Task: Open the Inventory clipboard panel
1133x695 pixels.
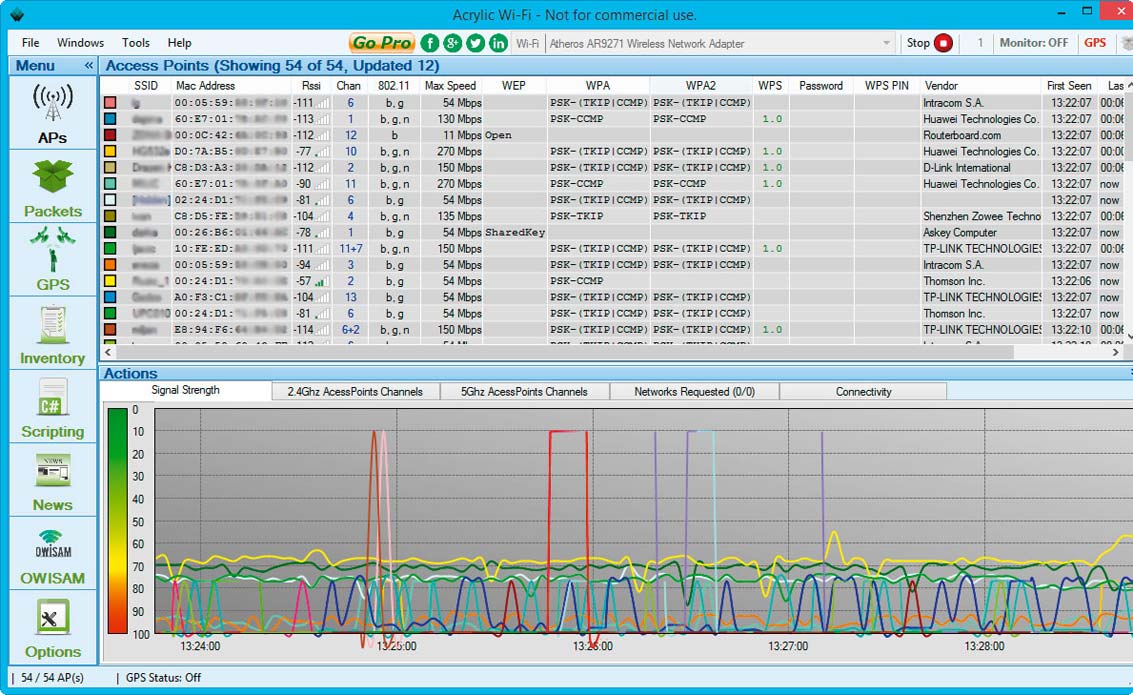Action: [x=53, y=334]
